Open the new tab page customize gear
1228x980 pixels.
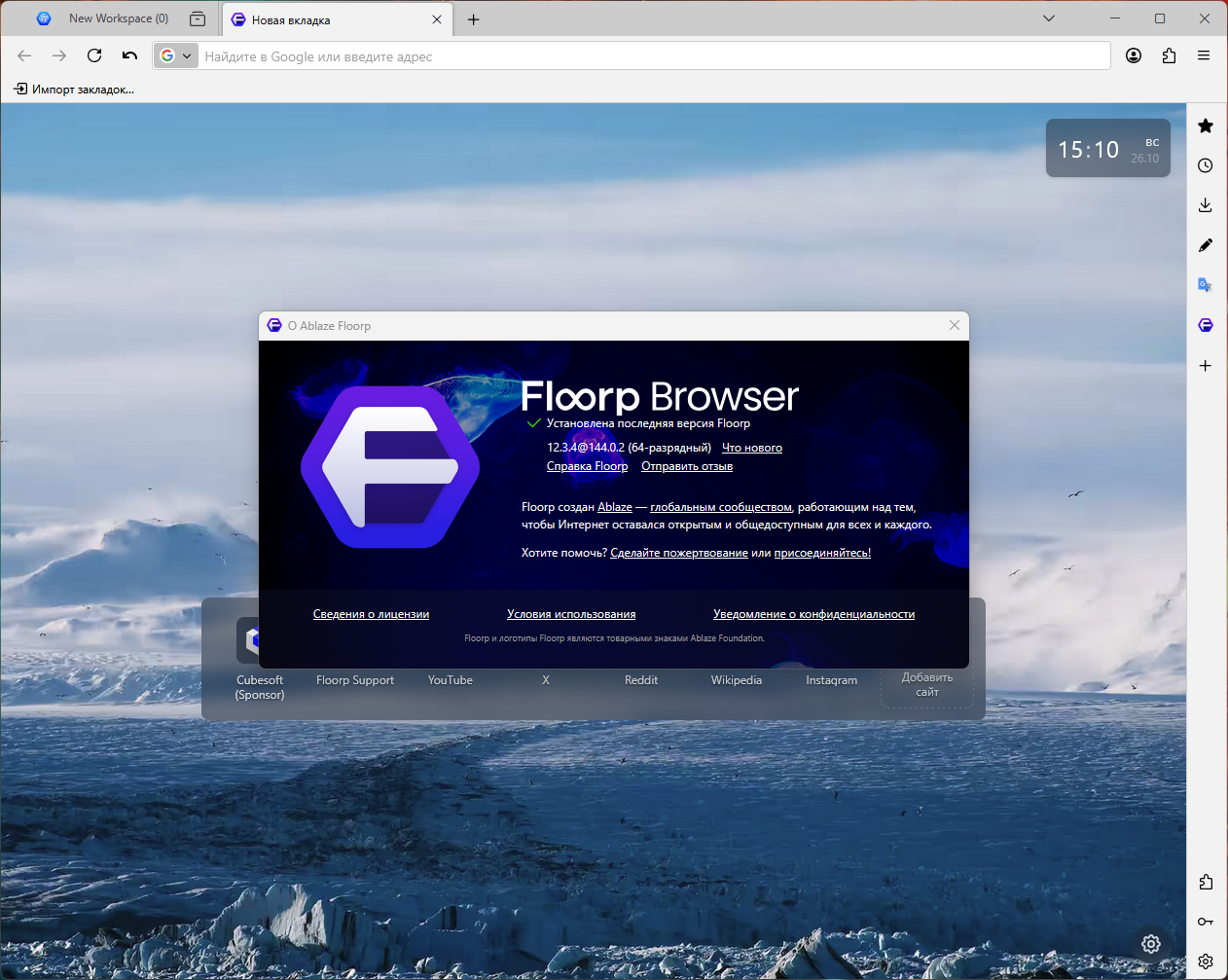point(1151,944)
